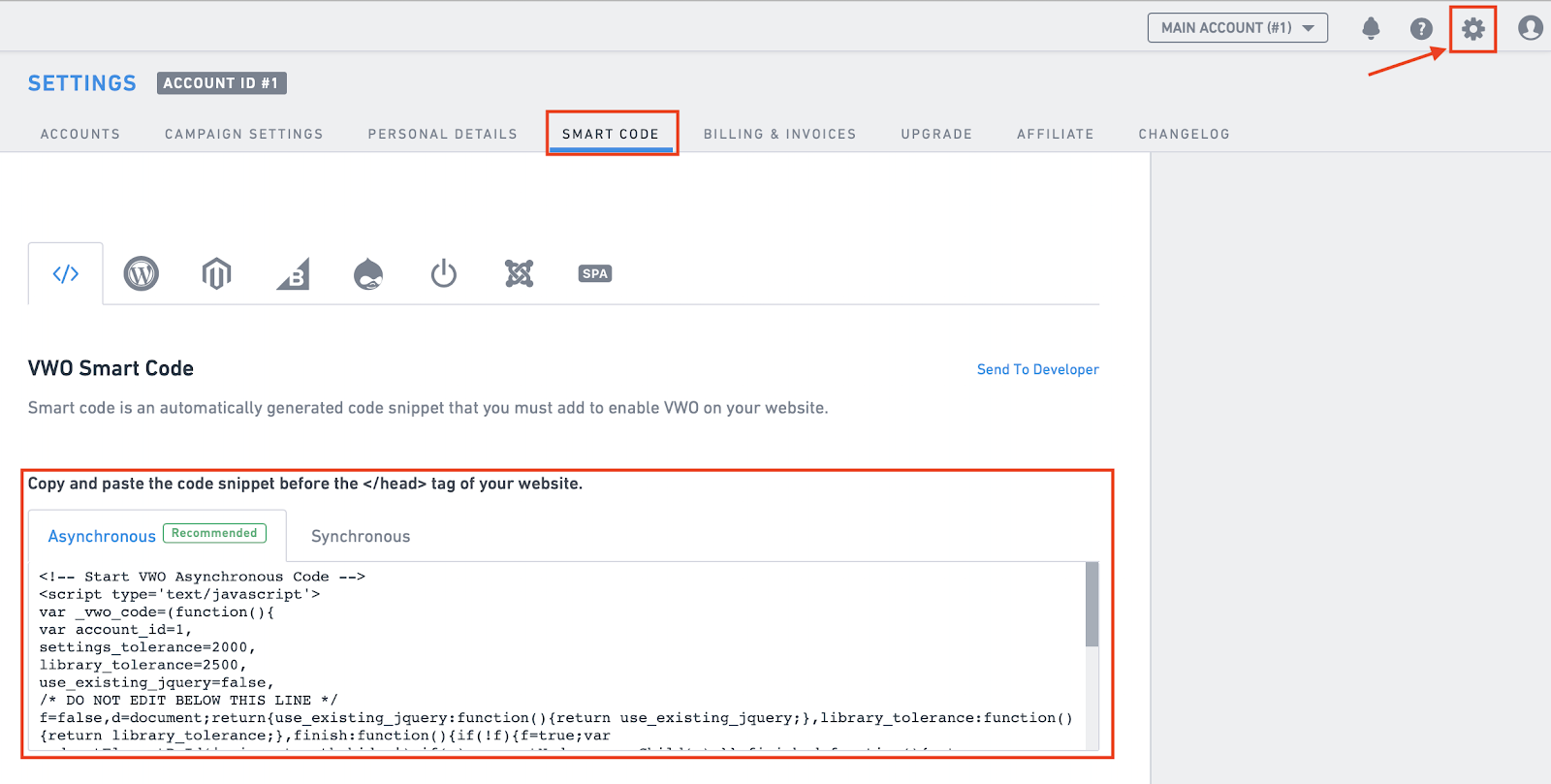Select the Drupal platform icon
Screen dimensions: 1551x784
368,274
